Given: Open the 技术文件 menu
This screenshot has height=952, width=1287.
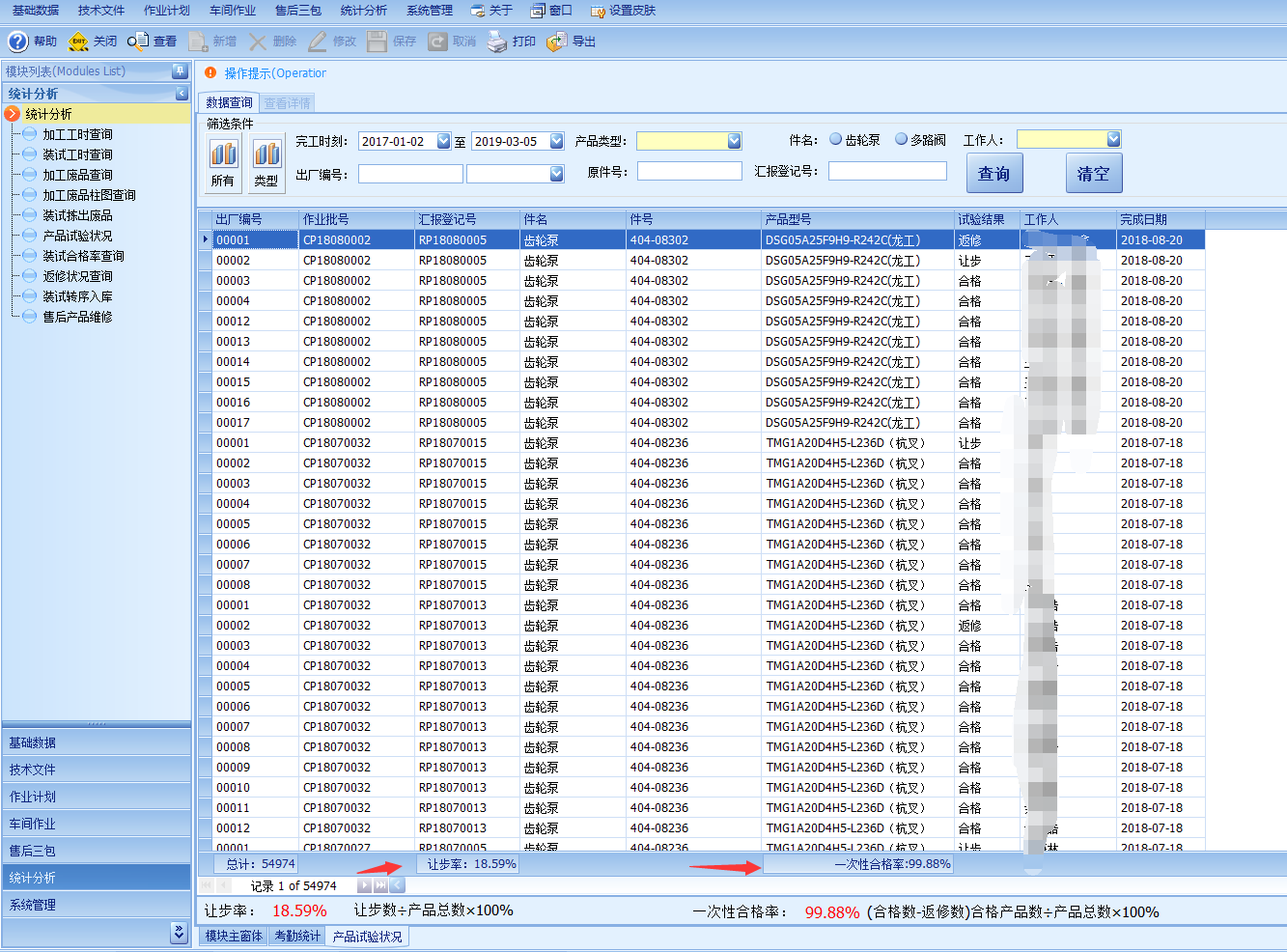Looking at the screenshot, I should point(101,11).
